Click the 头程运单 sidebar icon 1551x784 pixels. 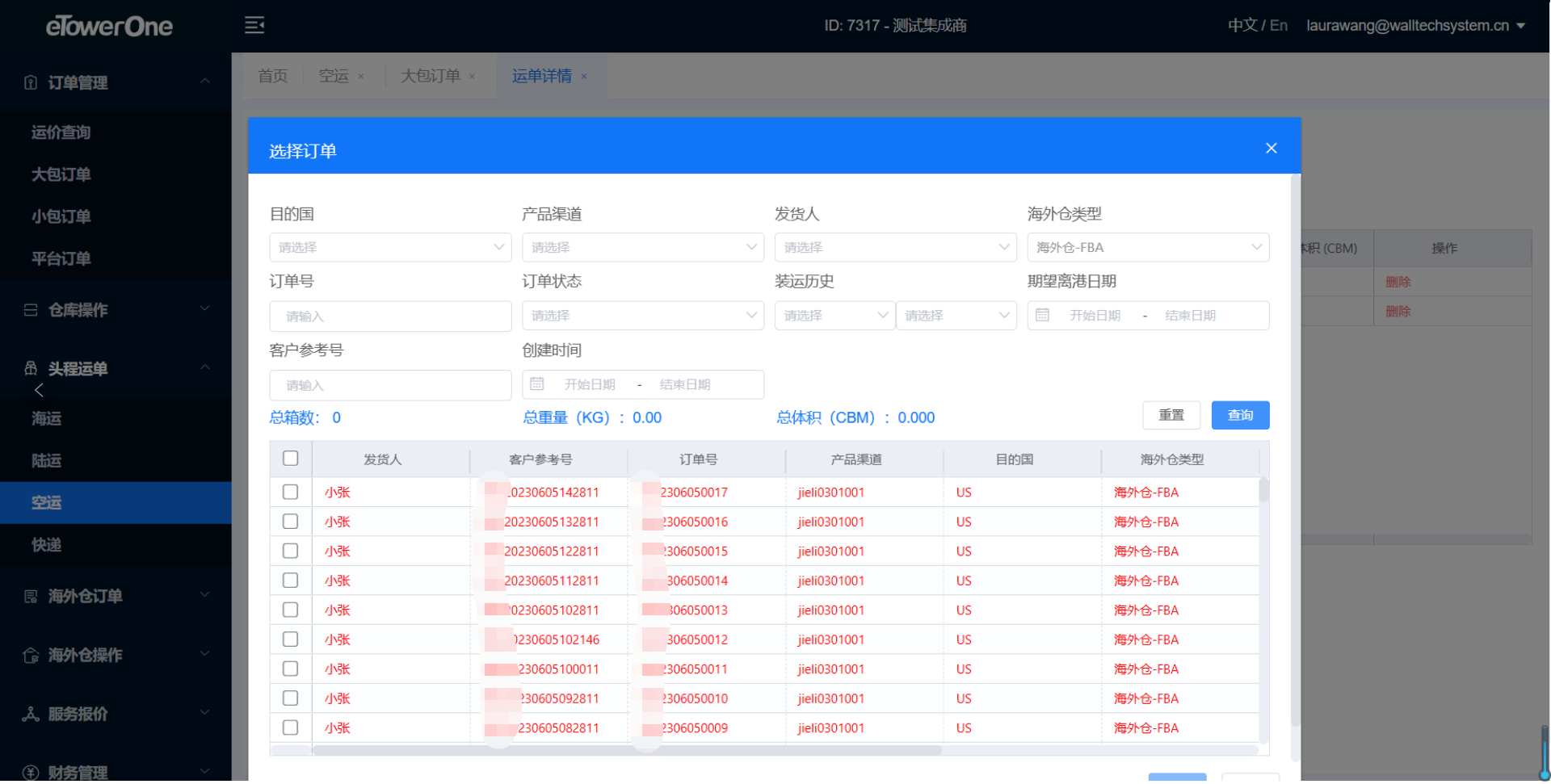(x=31, y=369)
